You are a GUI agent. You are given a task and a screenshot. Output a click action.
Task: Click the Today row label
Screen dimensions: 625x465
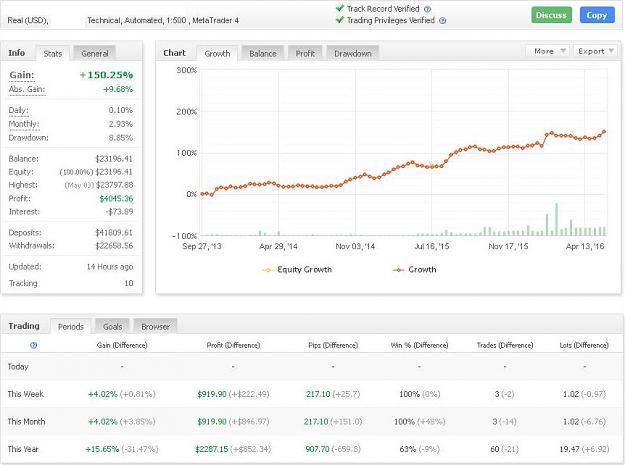(x=18, y=367)
